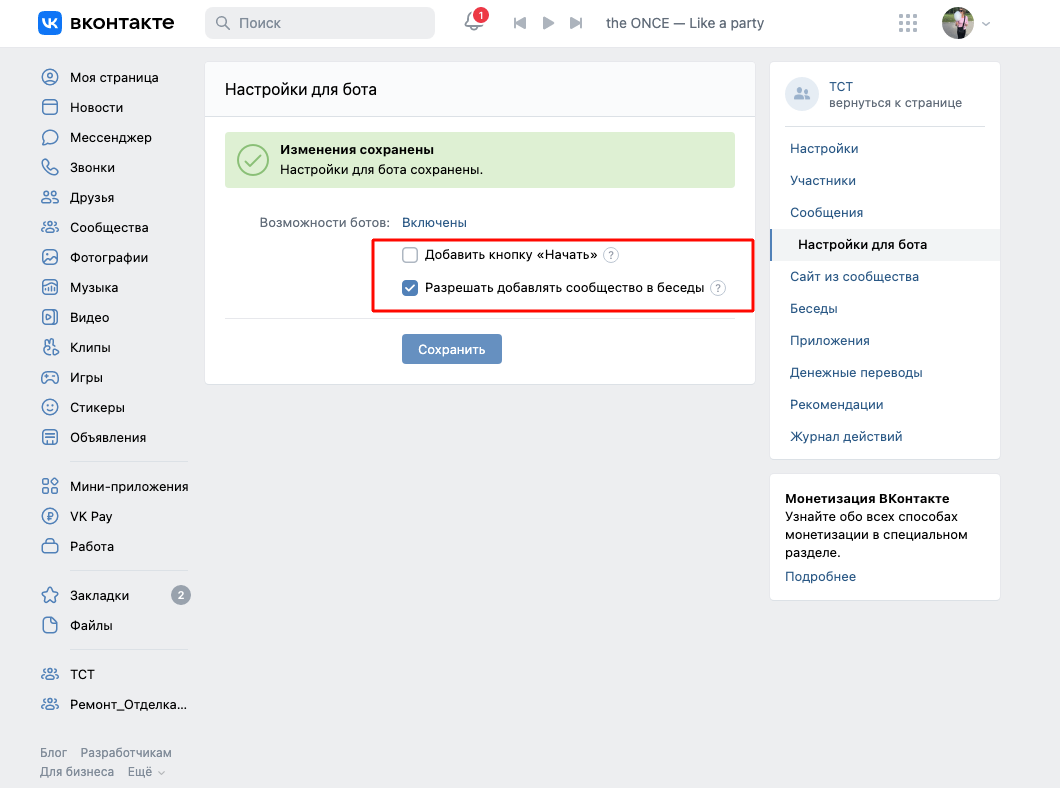Enable the Добавить кнопку «Начать» checkbox
The height and width of the screenshot is (788, 1060).
tap(410, 255)
